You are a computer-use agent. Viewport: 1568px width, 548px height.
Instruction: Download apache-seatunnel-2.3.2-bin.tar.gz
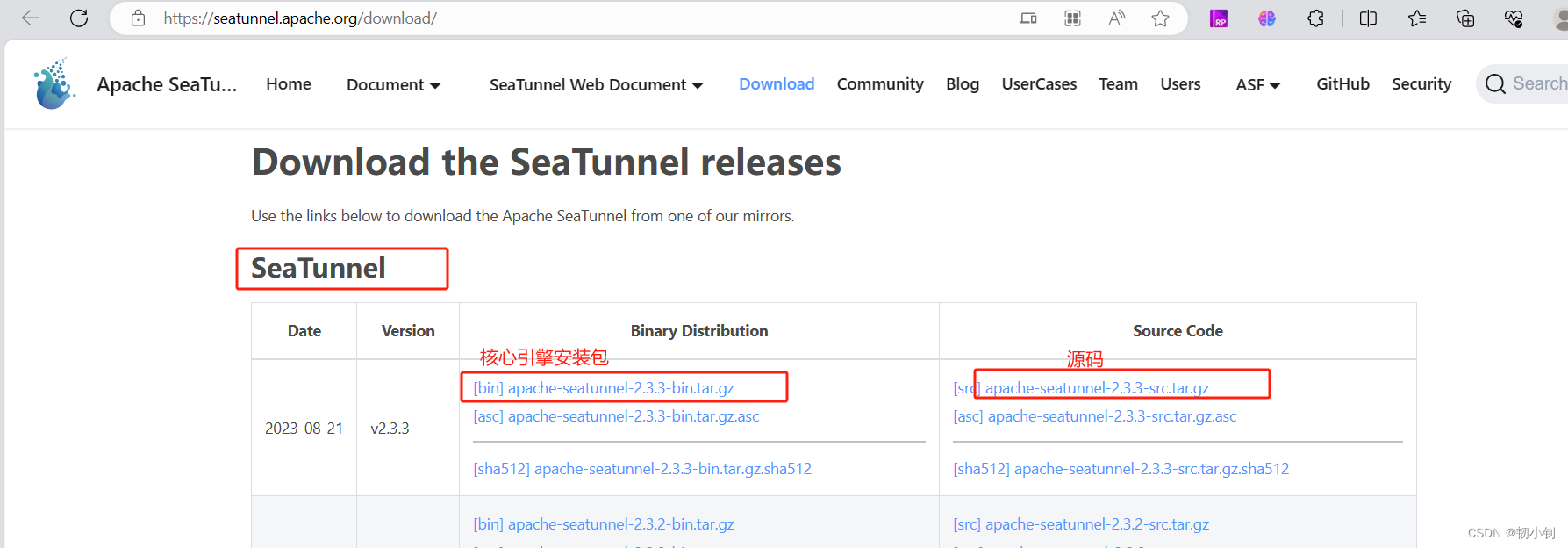coord(604,524)
